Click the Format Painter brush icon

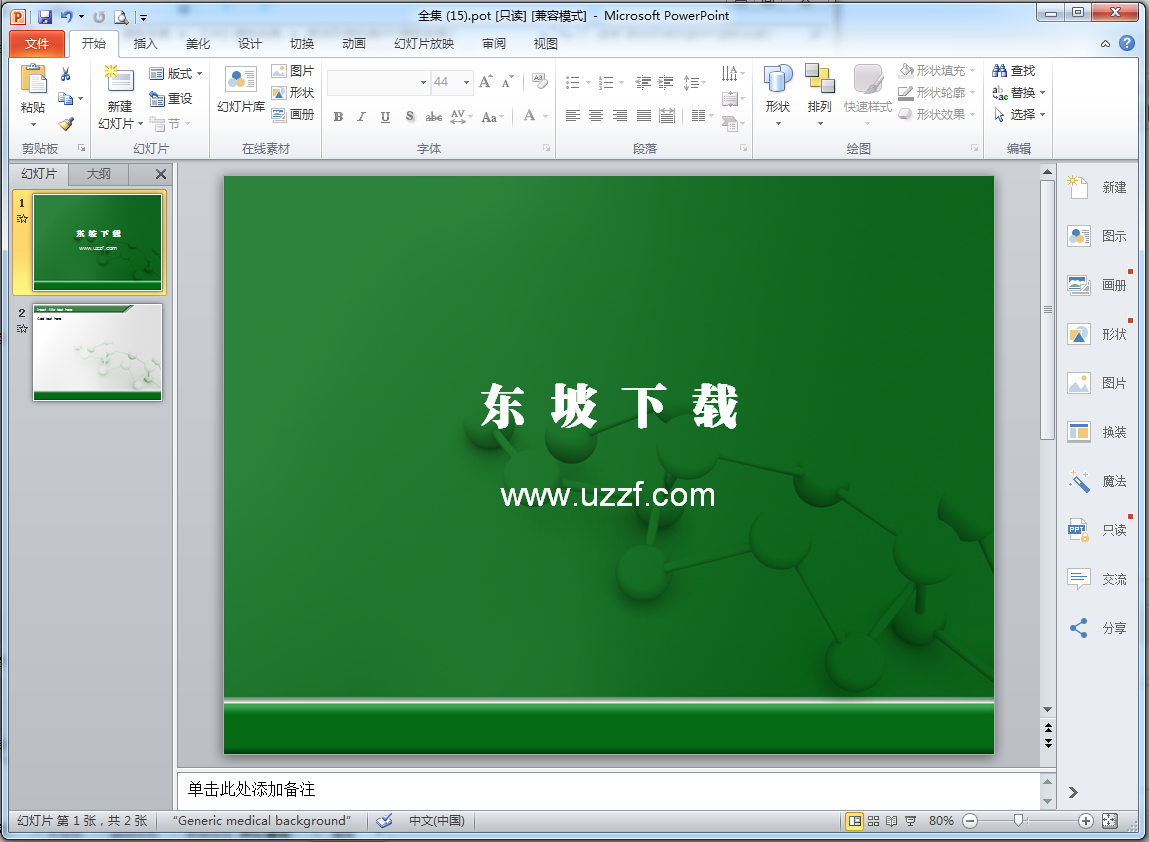click(x=66, y=124)
